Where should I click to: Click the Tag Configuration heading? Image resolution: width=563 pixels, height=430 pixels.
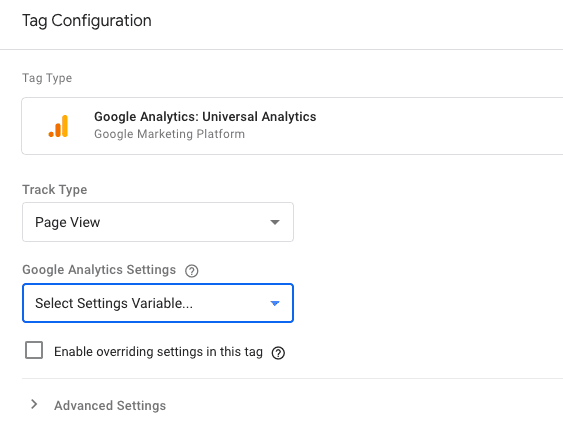tap(87, 20)
